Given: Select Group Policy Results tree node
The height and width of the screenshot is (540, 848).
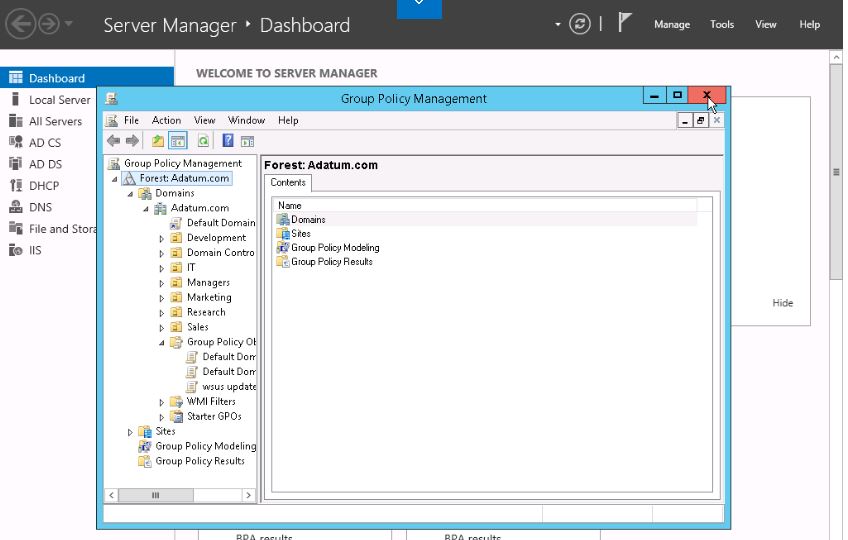Looking at the screenshot, I should (200, 461).
